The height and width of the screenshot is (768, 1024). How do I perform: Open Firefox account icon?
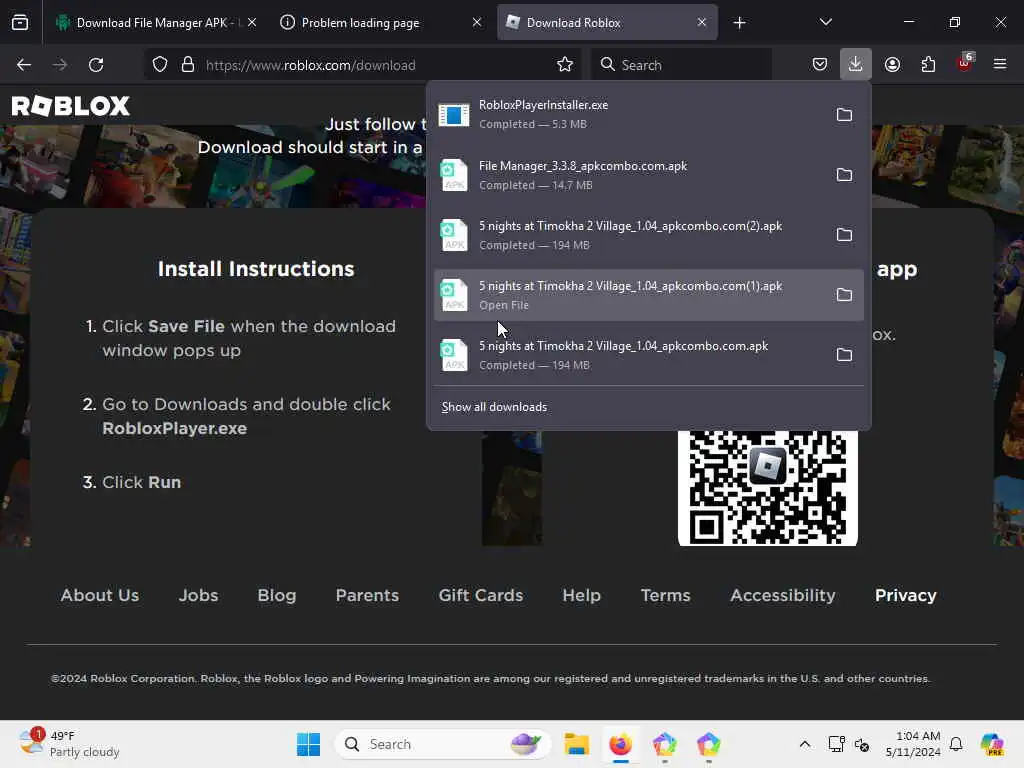pyautogui.click(x=892, y=64)
